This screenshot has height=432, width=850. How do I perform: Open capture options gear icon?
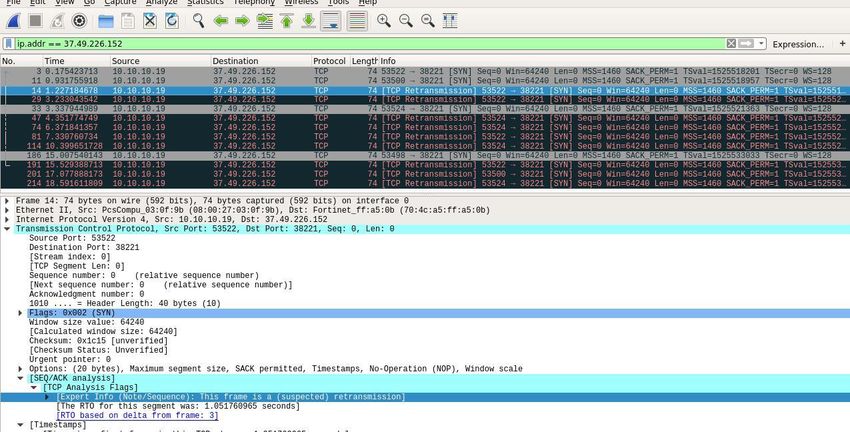(x=79, y=21)
